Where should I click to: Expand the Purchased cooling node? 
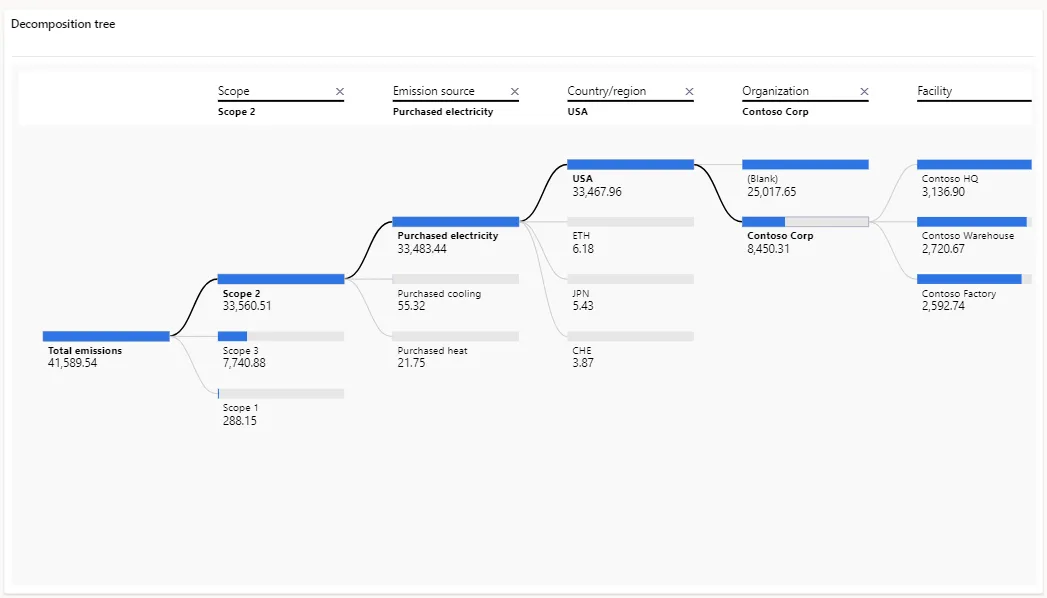455,279
